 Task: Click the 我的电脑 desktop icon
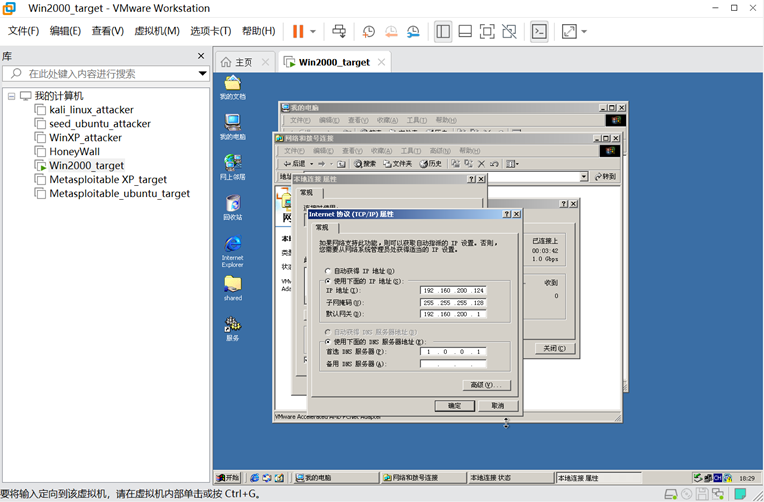[232, 127]
